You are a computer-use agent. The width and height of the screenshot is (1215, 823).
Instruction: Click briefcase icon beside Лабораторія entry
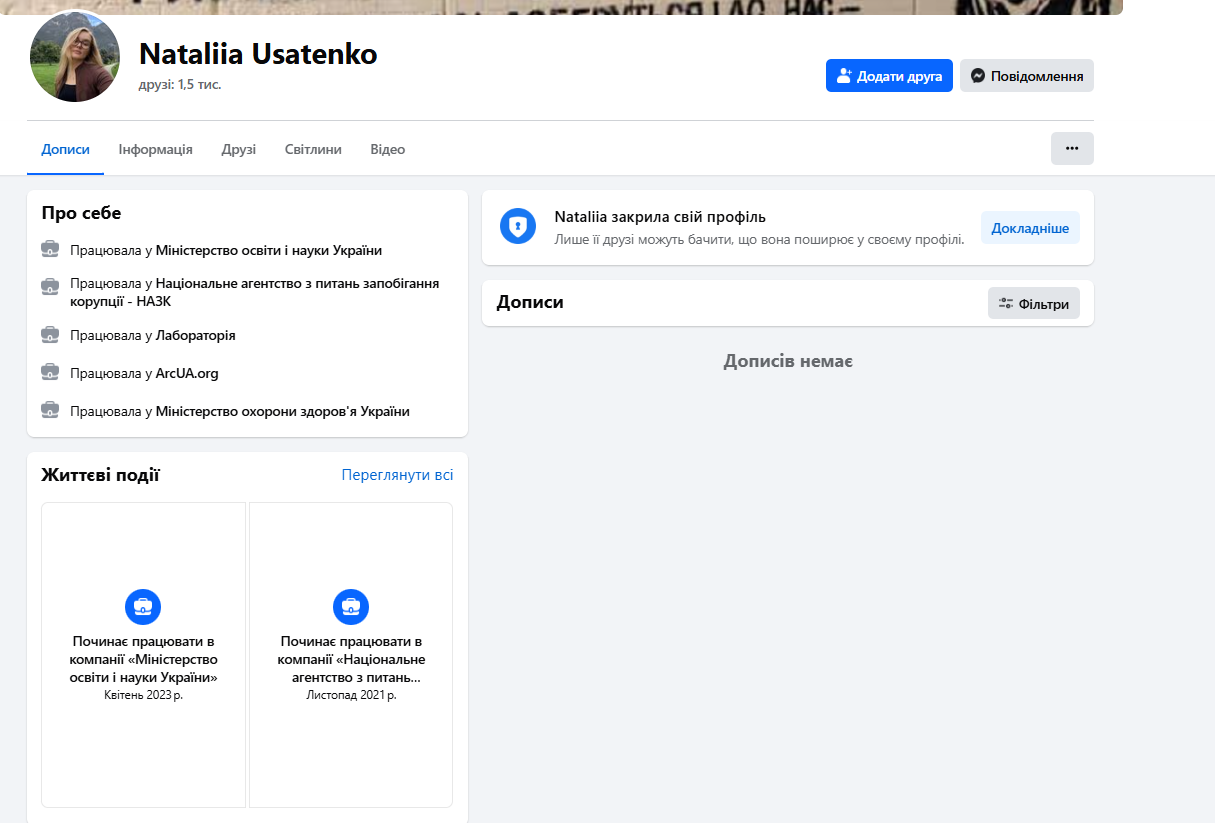tap(49, 334)
